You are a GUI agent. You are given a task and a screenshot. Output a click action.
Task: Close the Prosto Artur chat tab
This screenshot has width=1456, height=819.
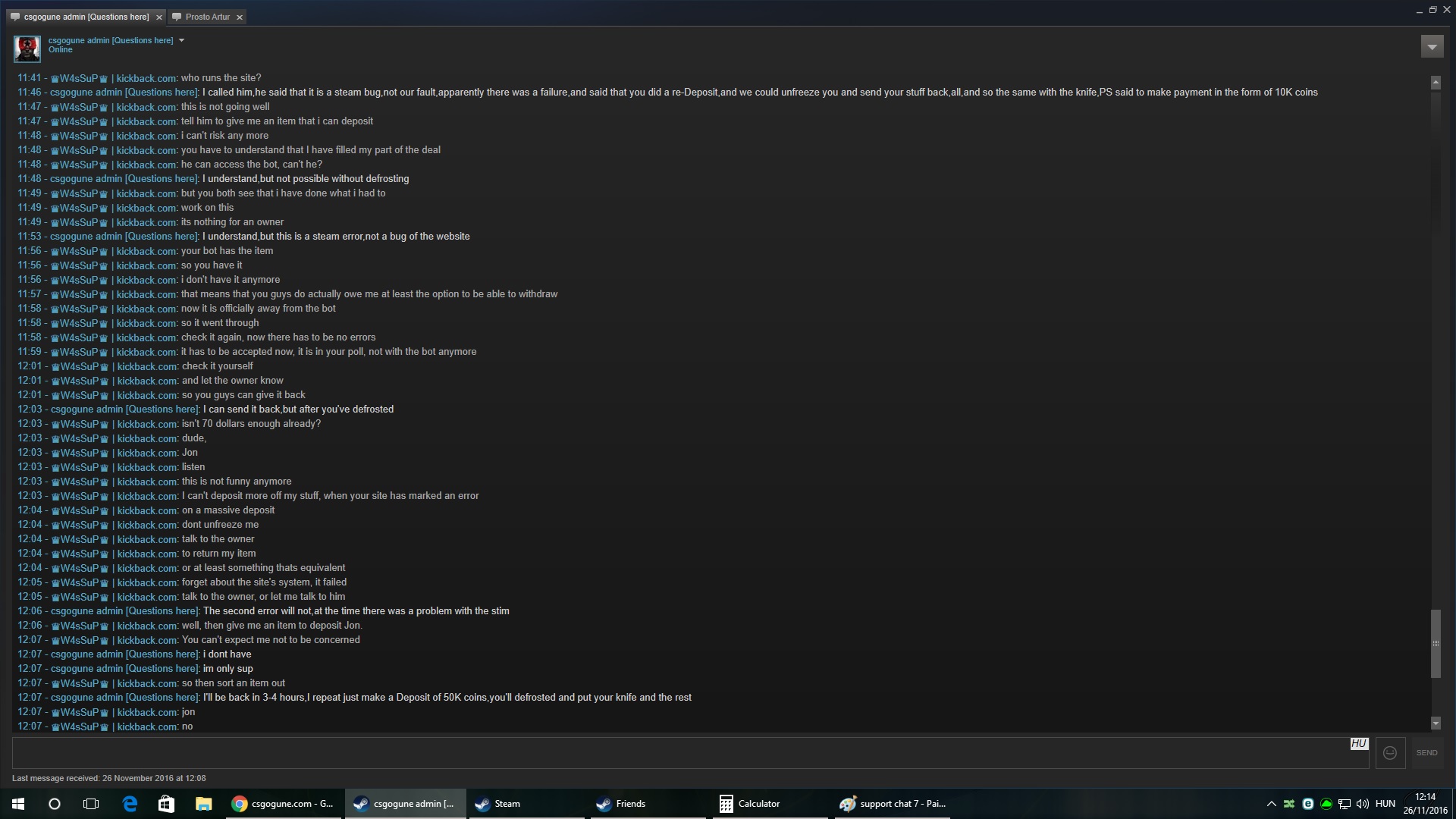coord(239,17)
